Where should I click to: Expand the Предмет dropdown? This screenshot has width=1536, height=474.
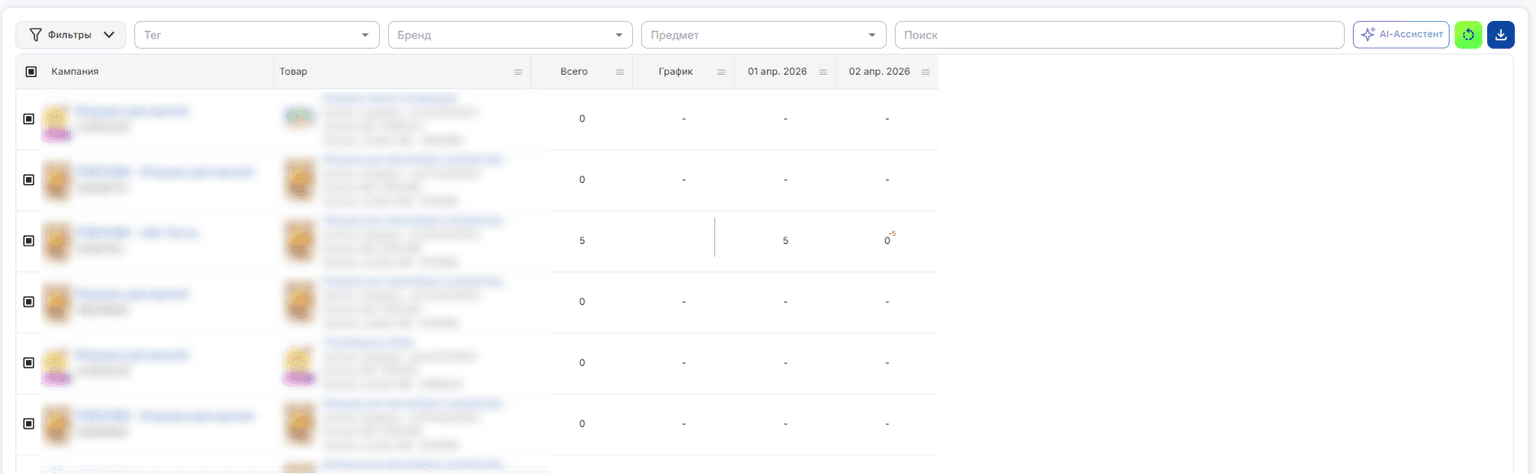pos(764,35)
